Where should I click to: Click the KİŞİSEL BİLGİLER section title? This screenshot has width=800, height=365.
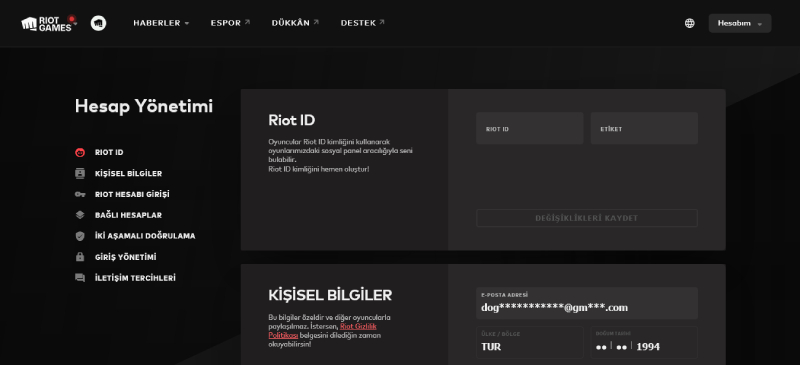(330, 295)
